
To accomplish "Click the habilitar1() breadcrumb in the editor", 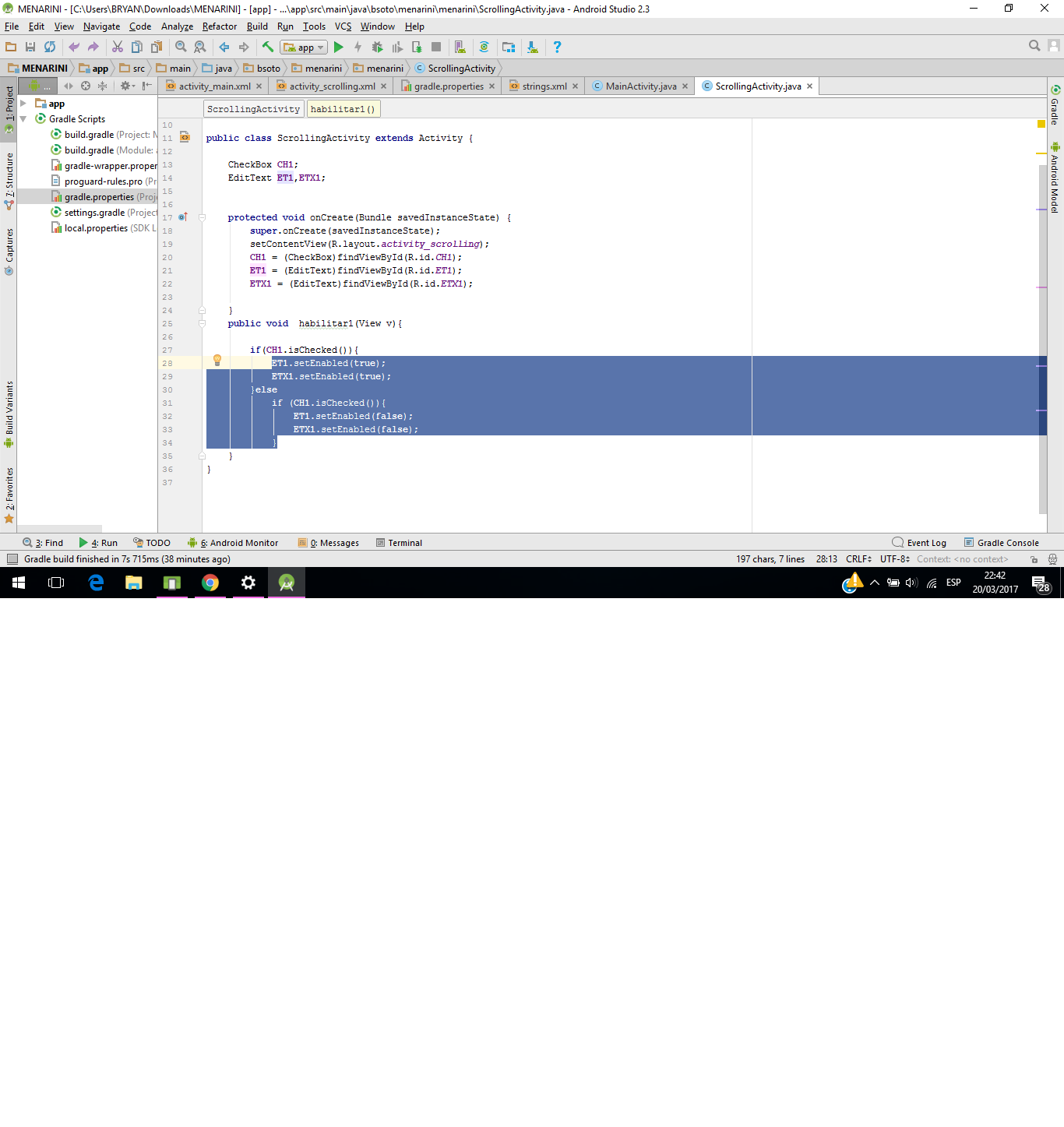I will click(x=344, y=109).
